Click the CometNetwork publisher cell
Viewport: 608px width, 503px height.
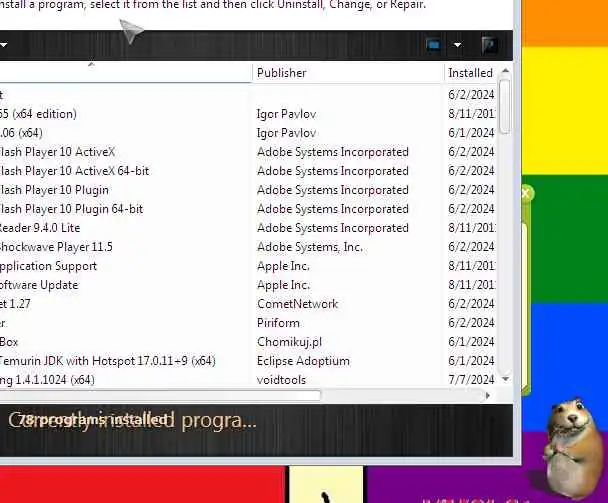click(x=297, y=304)
